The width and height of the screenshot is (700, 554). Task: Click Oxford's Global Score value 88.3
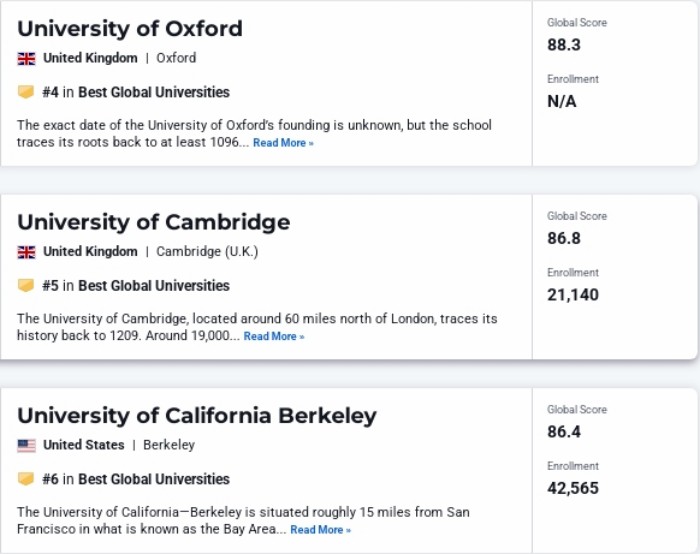564,45
